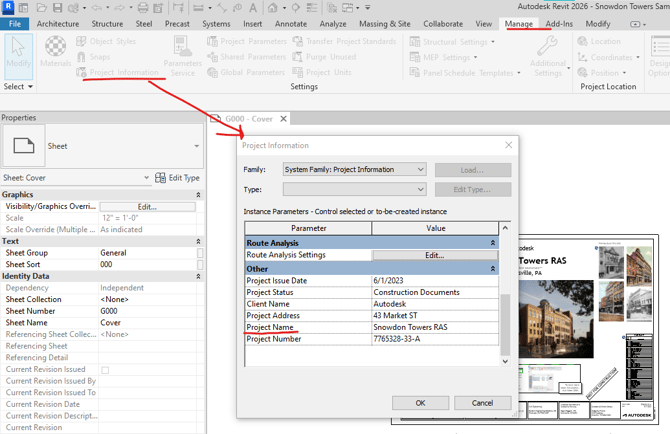Expand Structural Settings dropdown
This screenshot has height=434, width=670.
[x=493, y=42]
